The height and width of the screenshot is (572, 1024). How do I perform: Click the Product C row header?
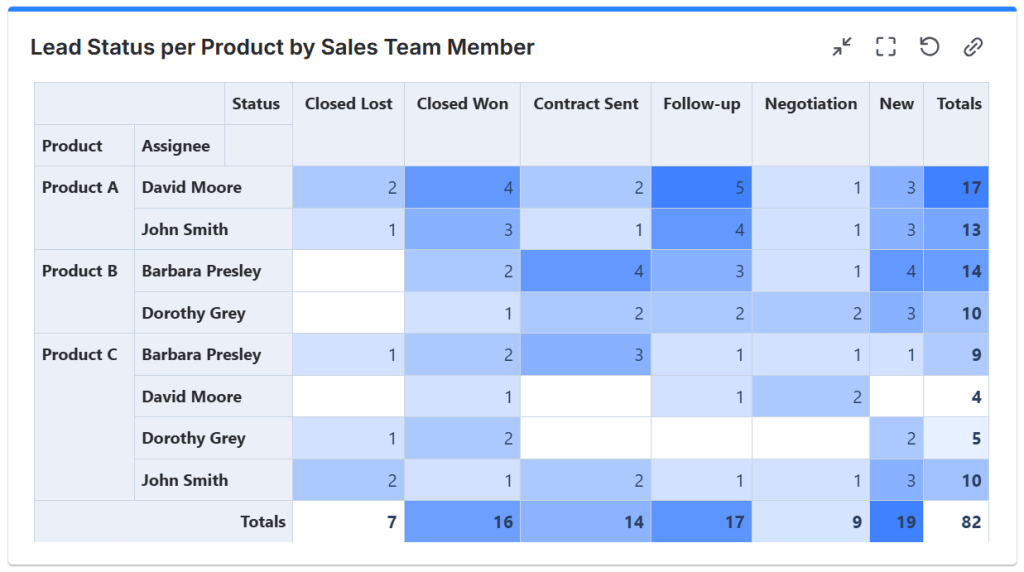pos(80,355)
